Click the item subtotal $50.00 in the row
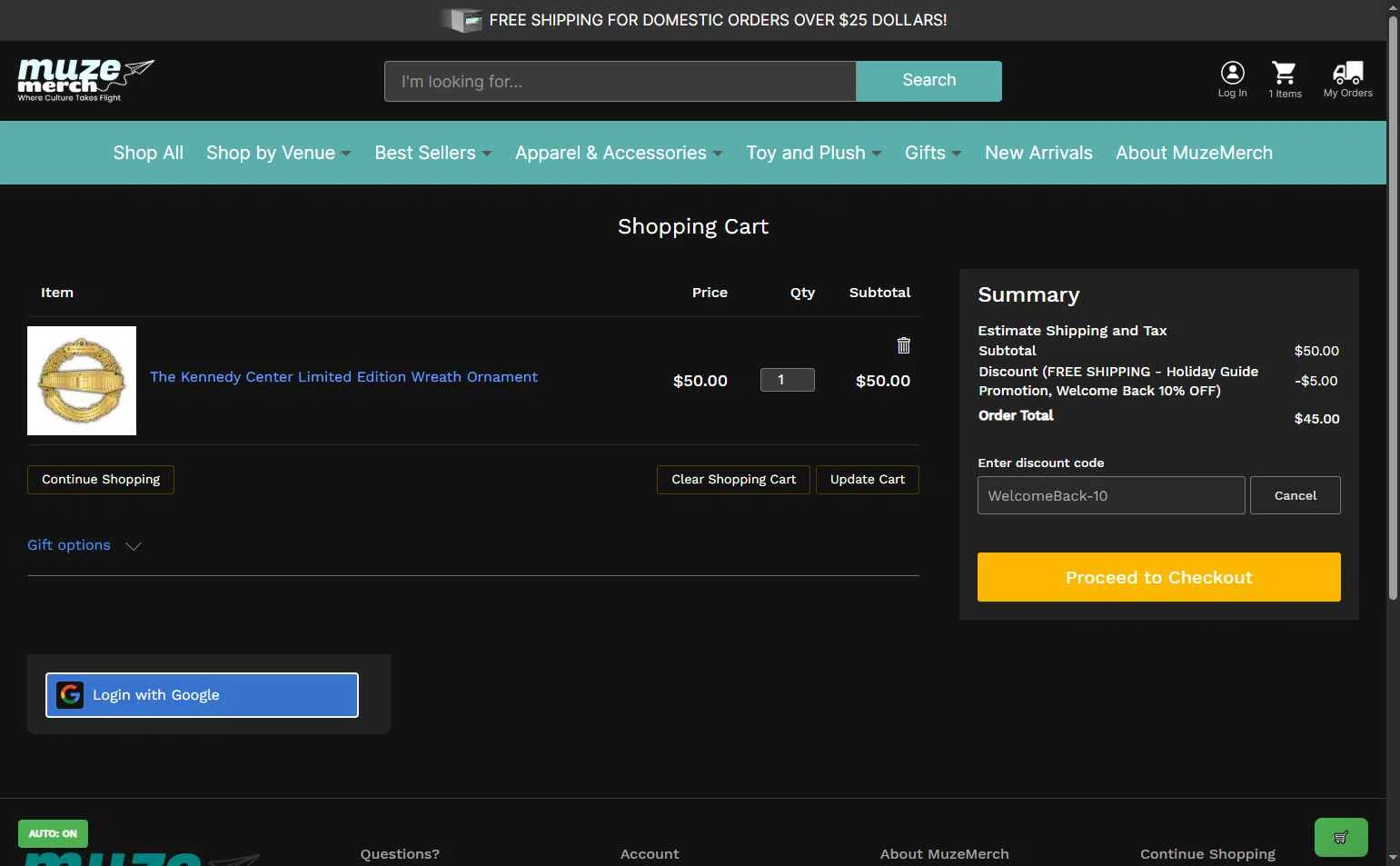Viewport: 1400px width, 866px height. coord(882,381)
